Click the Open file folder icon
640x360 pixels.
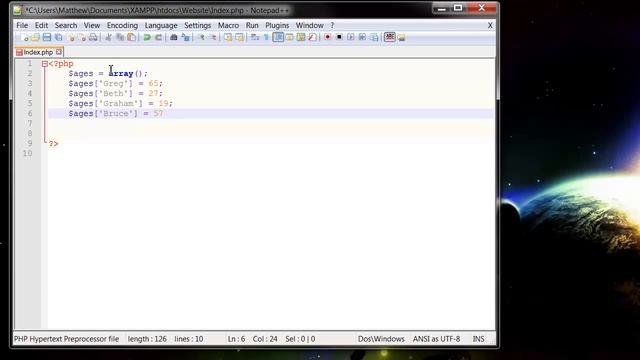pyautogui.click(x=36, y=38)
